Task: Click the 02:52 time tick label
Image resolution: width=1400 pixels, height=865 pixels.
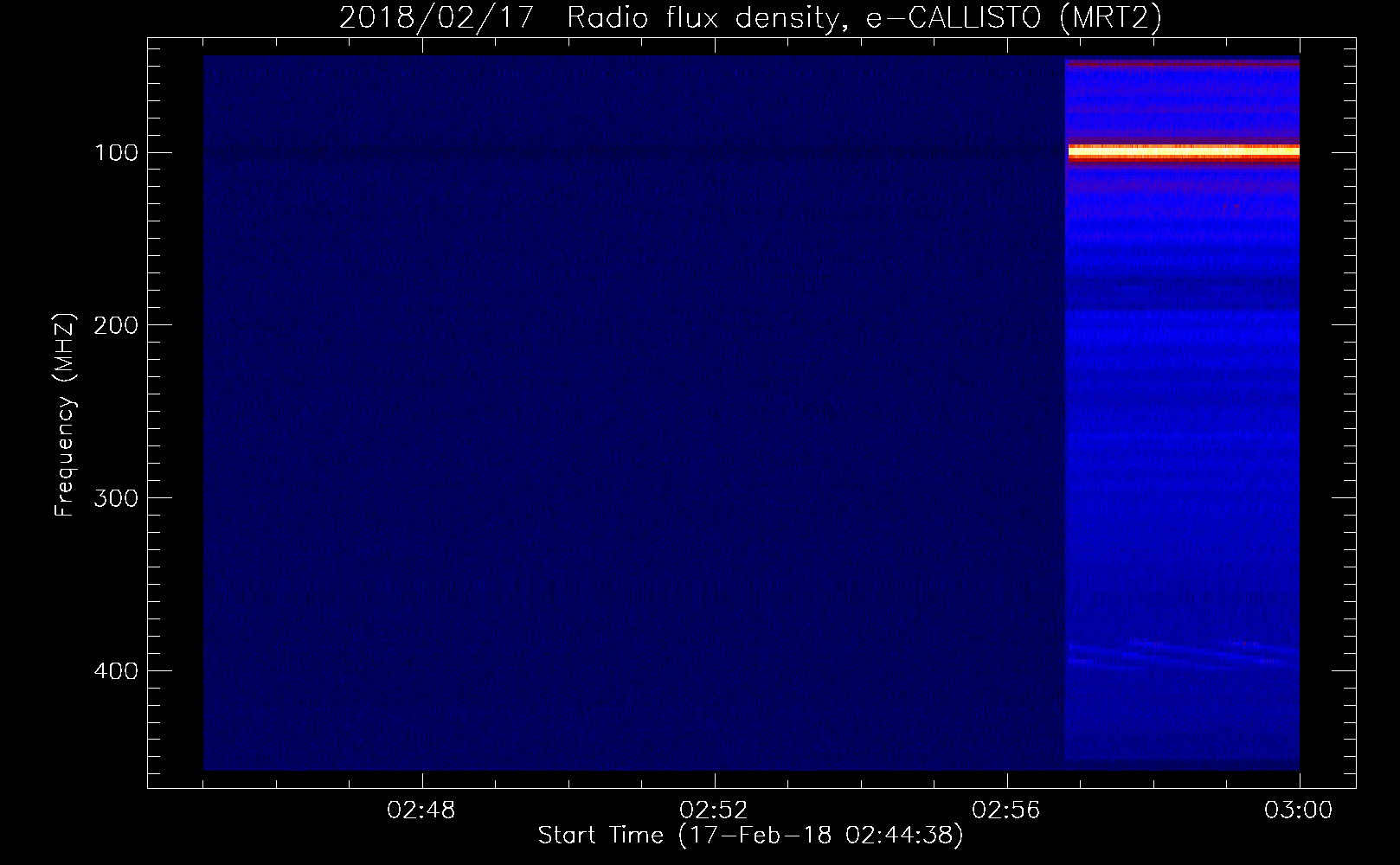Action: click(x=714, y=811)
